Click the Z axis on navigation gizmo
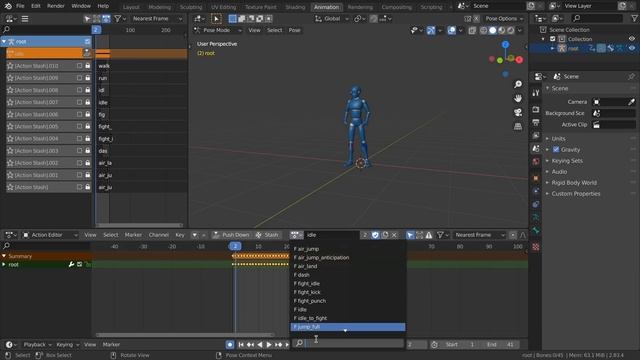The height and width of the screenshot is (360, 640). (x=505, y=44)
